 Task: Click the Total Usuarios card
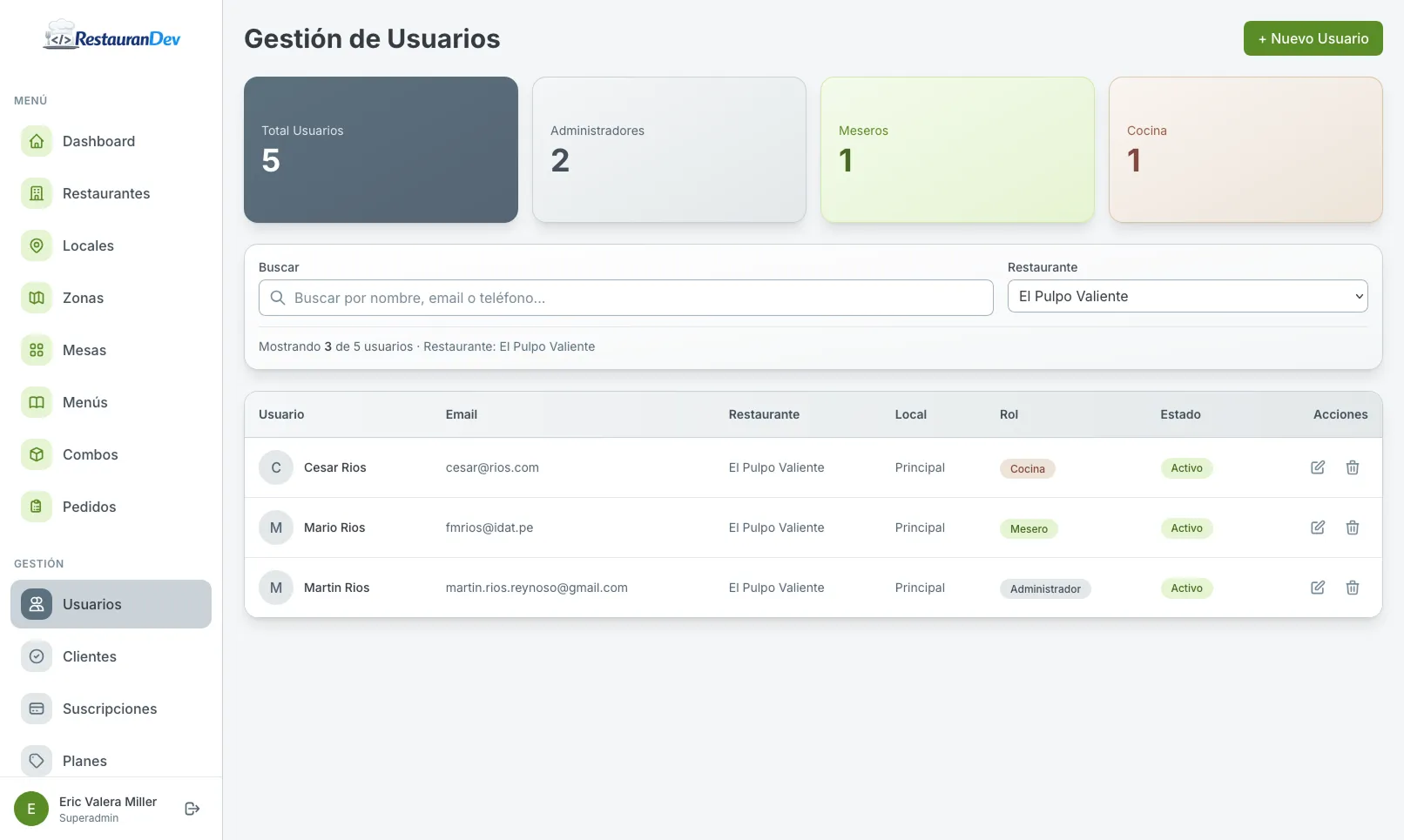(381, 150)
